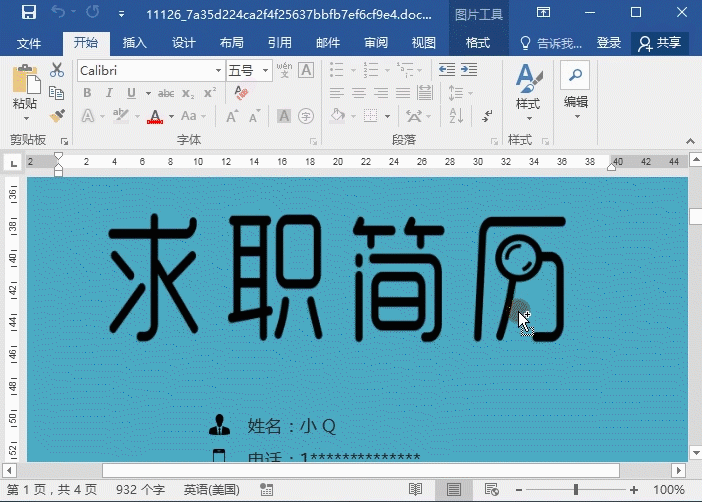Apply distributed alignment
The width and height of the screenshot is (702, 502).
tap(425, 93)
